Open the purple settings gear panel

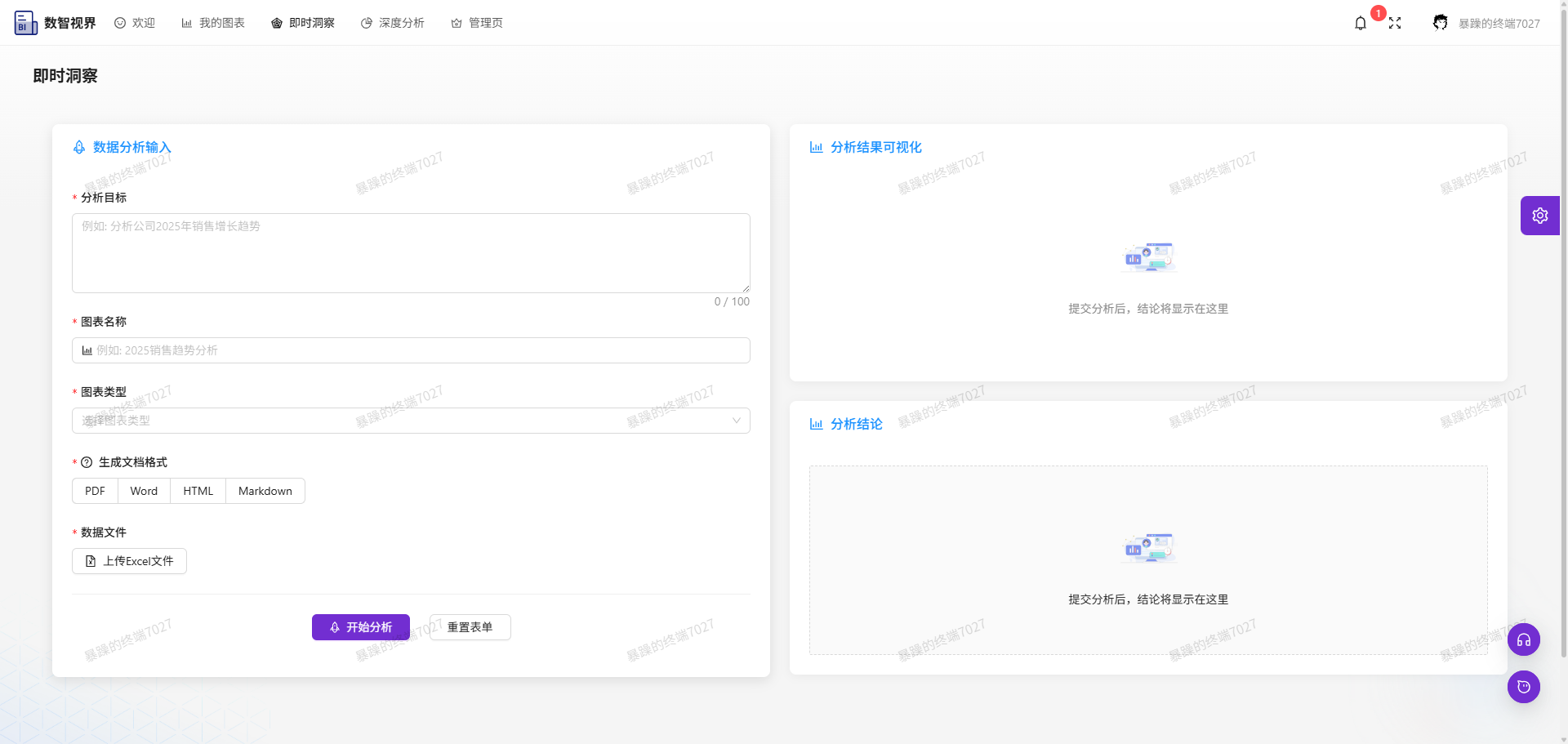[1539, 216]
